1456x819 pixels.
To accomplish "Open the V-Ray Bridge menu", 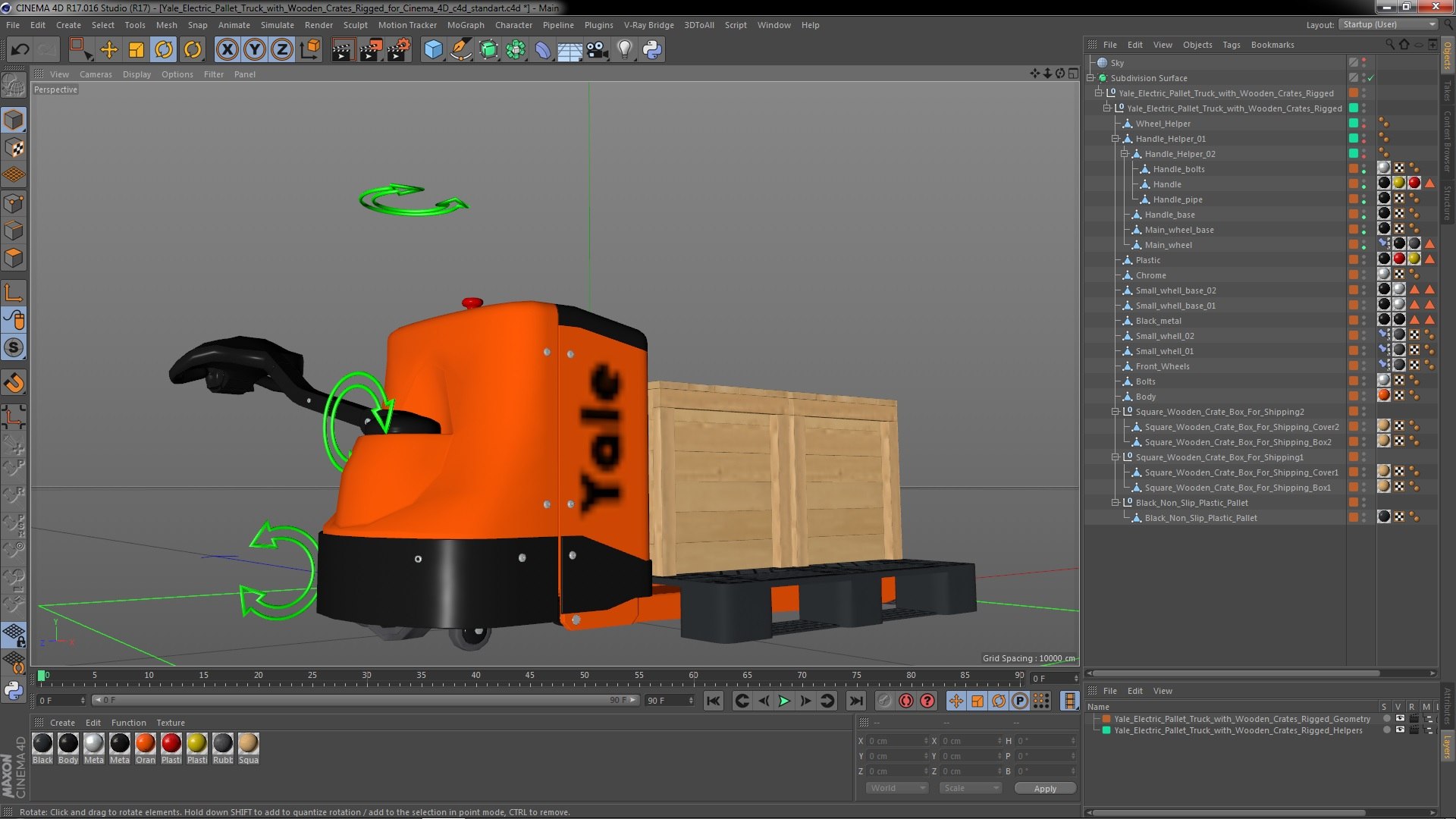I will tap(648, 25).
